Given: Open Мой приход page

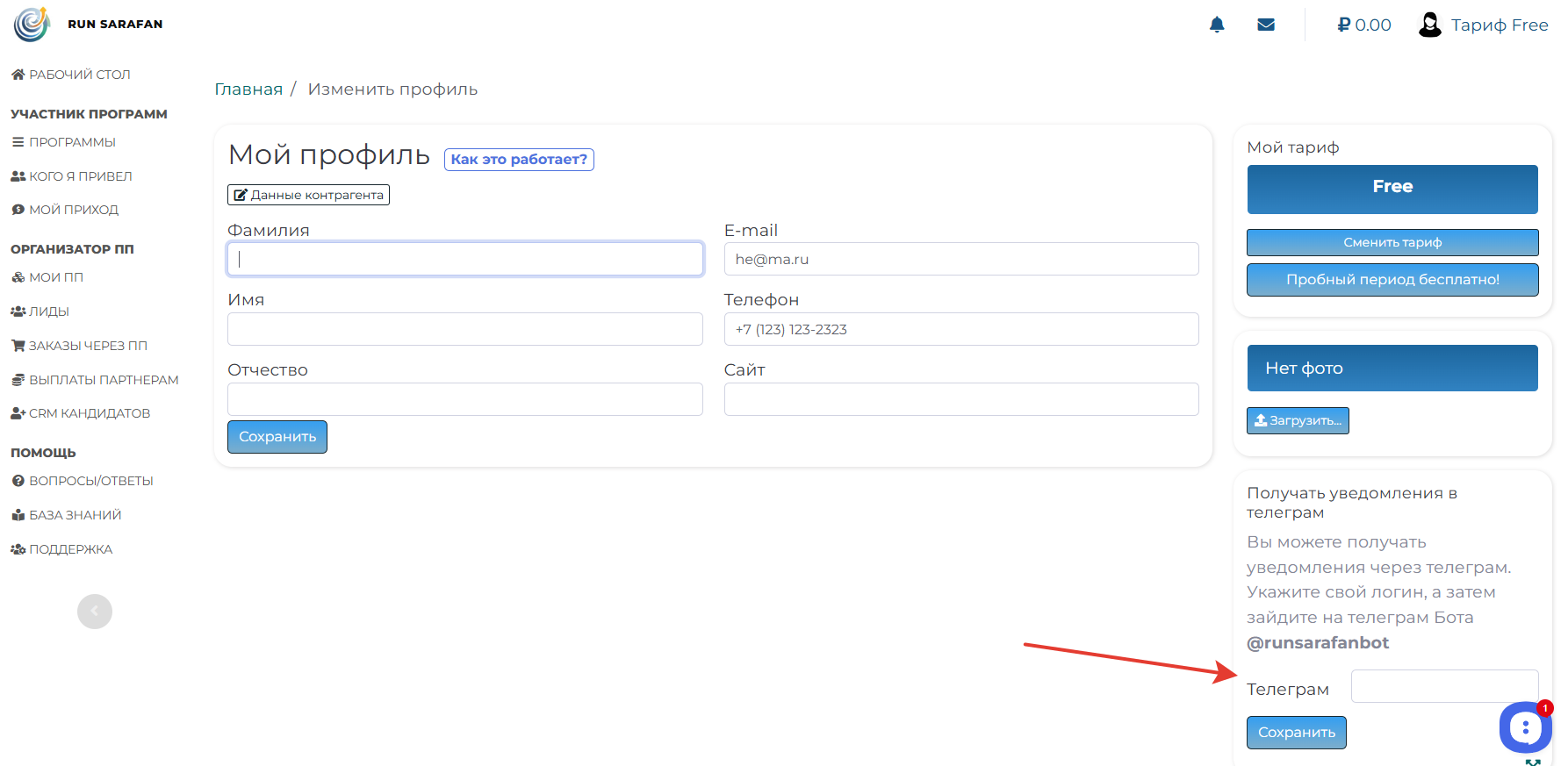Looking at the screenshot, I should (x=73, y=210).
